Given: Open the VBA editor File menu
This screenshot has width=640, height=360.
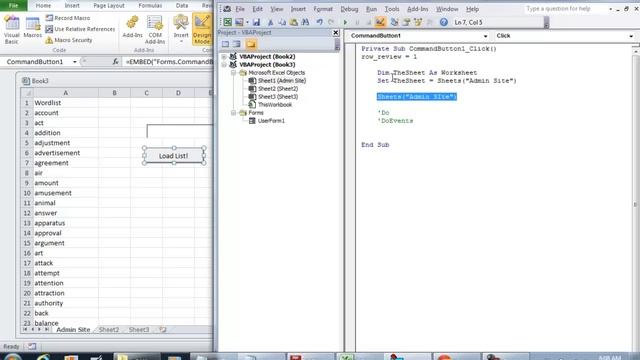Looking at the screenshot, I should (240, 9).
